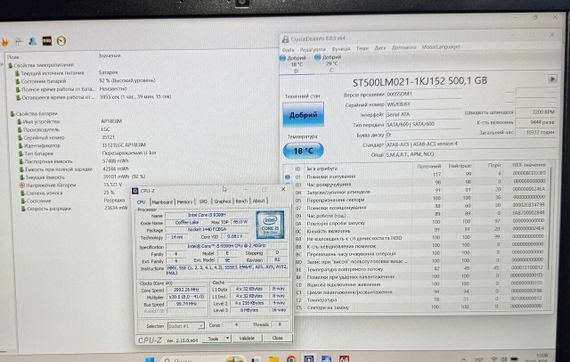The width and height of the screenshot is (570, 362).
Task: Open Редагувати menu in CrystalDiskInfo
Action: pos(313,49)
